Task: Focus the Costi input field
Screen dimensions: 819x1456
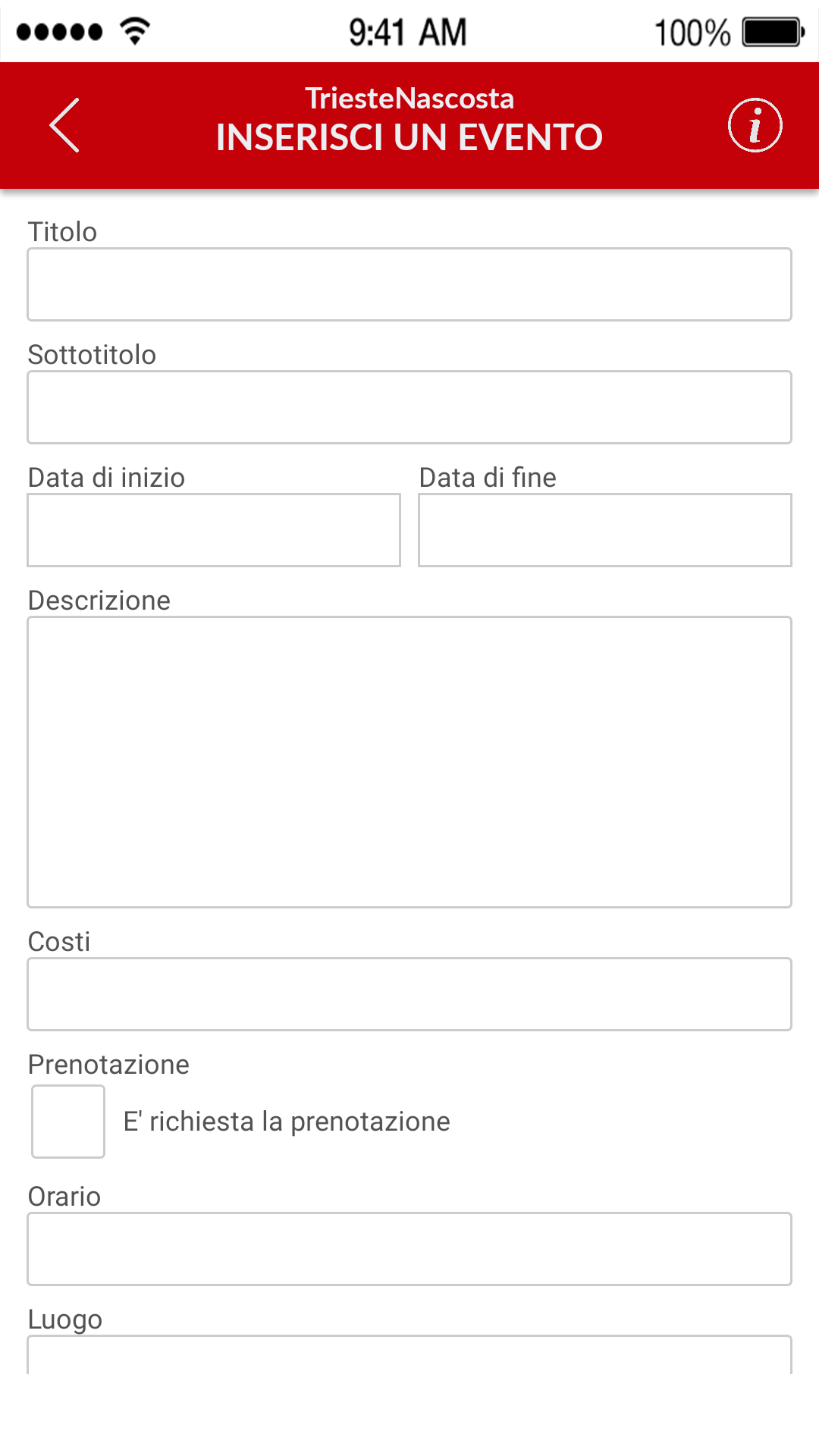Action: [x=409, y=994]
